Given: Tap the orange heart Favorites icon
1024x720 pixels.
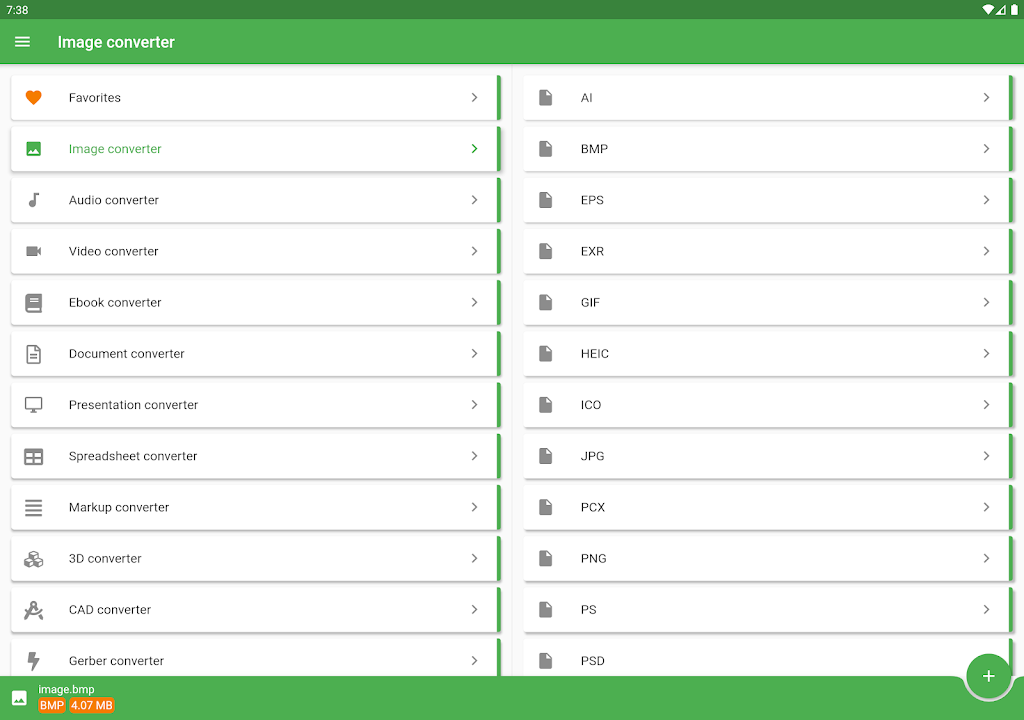Looking at the screenshot, I should pyautogui.click(x=33, y=98).
